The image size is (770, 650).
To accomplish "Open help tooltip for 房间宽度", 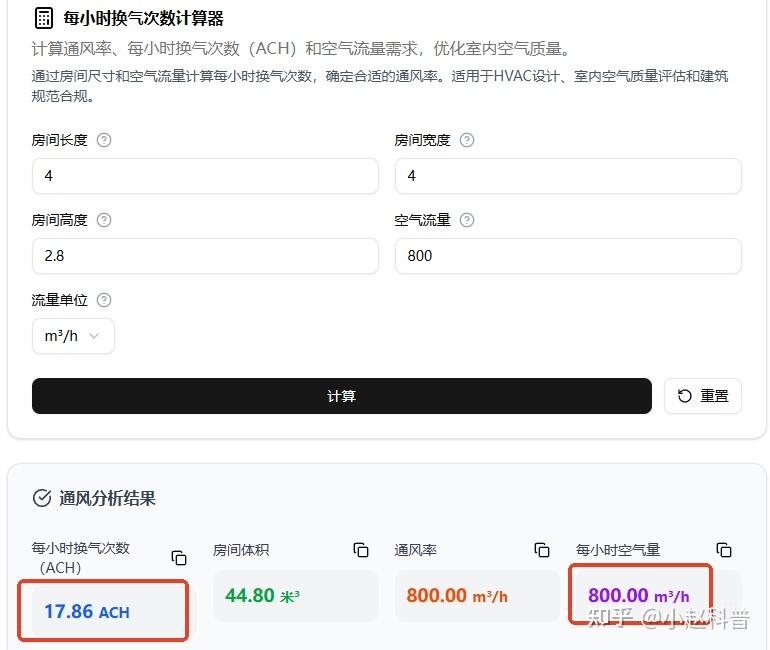I will point(467,140).
